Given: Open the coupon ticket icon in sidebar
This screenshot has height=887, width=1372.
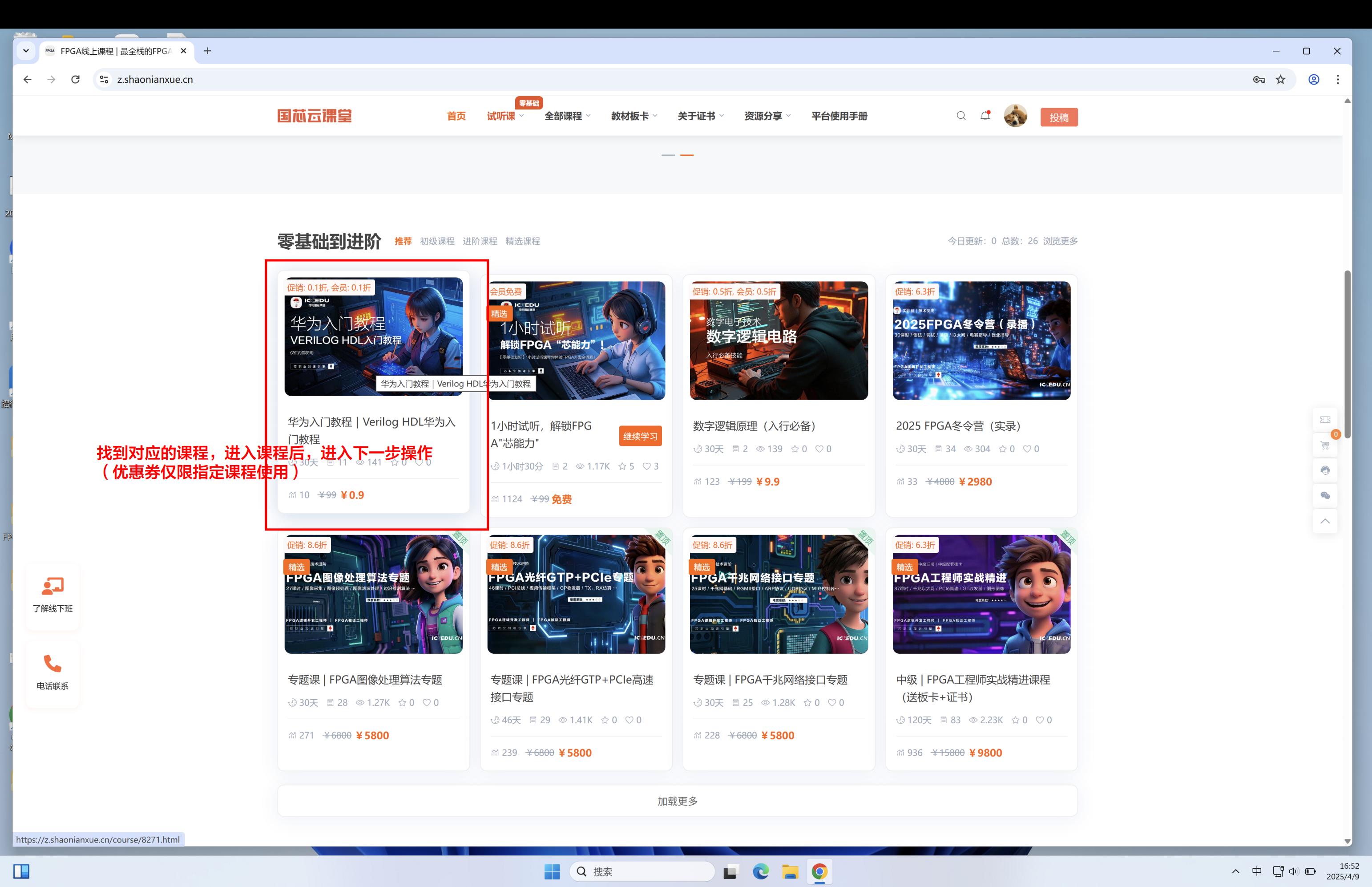Looking at the screenshot, I should (1325, 420).
